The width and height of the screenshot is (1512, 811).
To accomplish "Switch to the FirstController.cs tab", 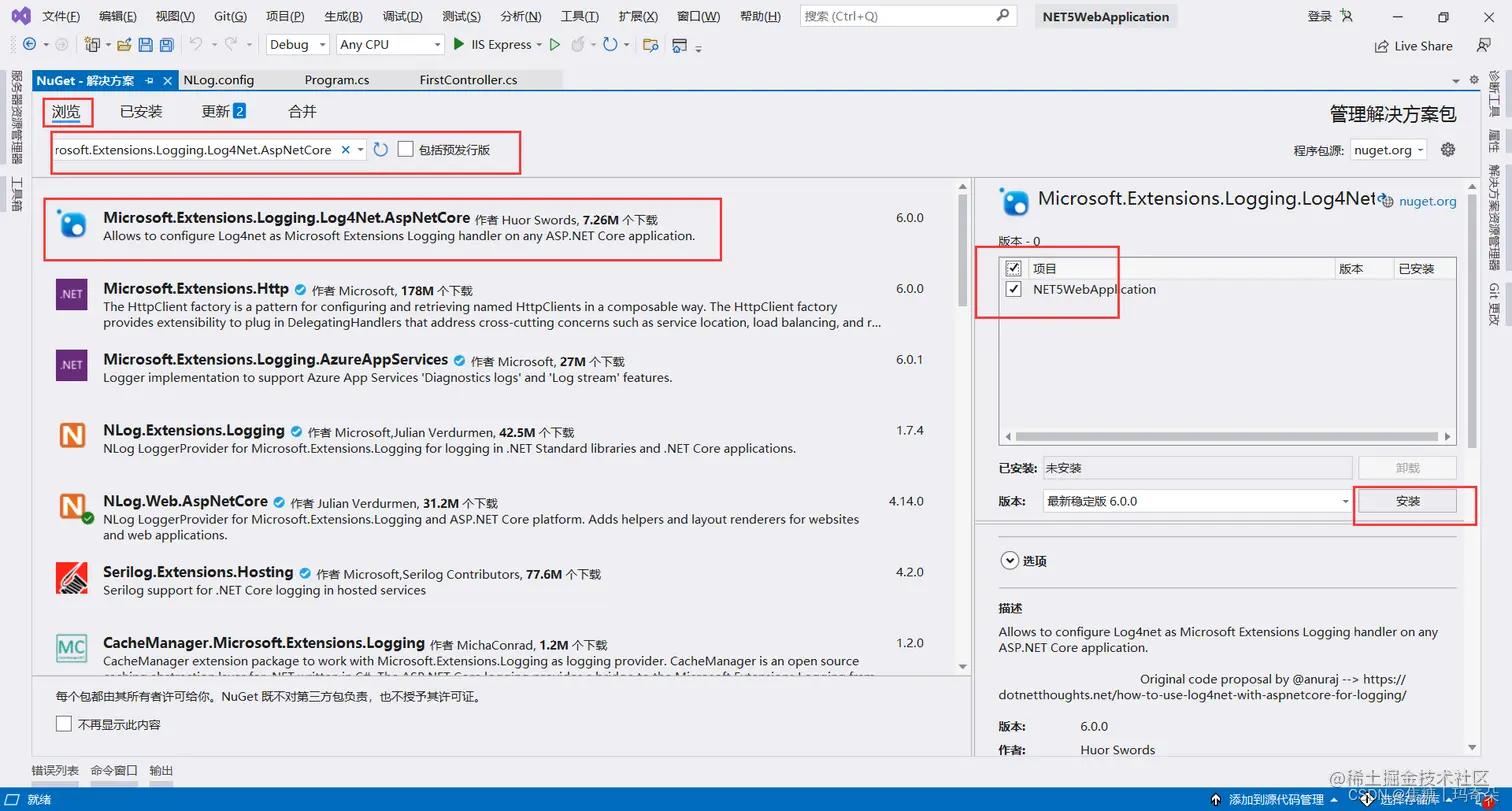I will click(x=468, y=80).
